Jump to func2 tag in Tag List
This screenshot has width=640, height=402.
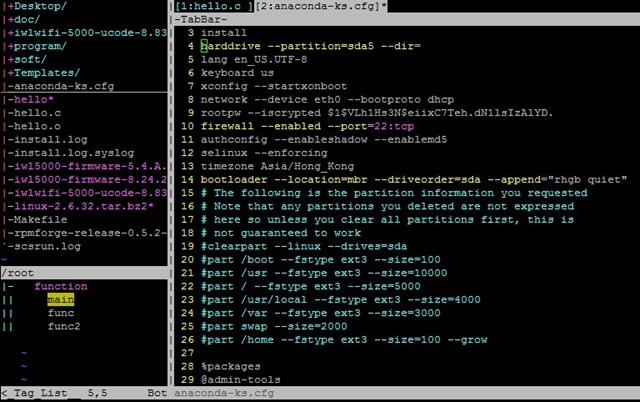click(64, 326)
